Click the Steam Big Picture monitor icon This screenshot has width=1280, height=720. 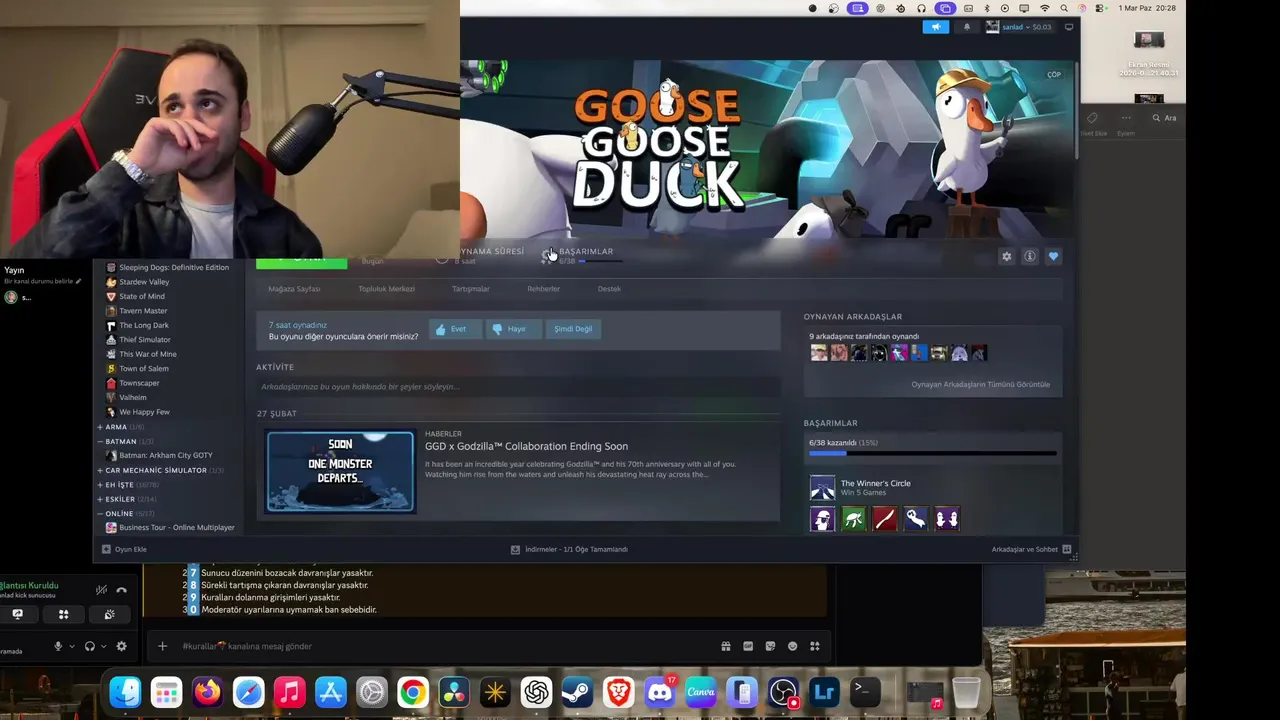point(1069,27)
